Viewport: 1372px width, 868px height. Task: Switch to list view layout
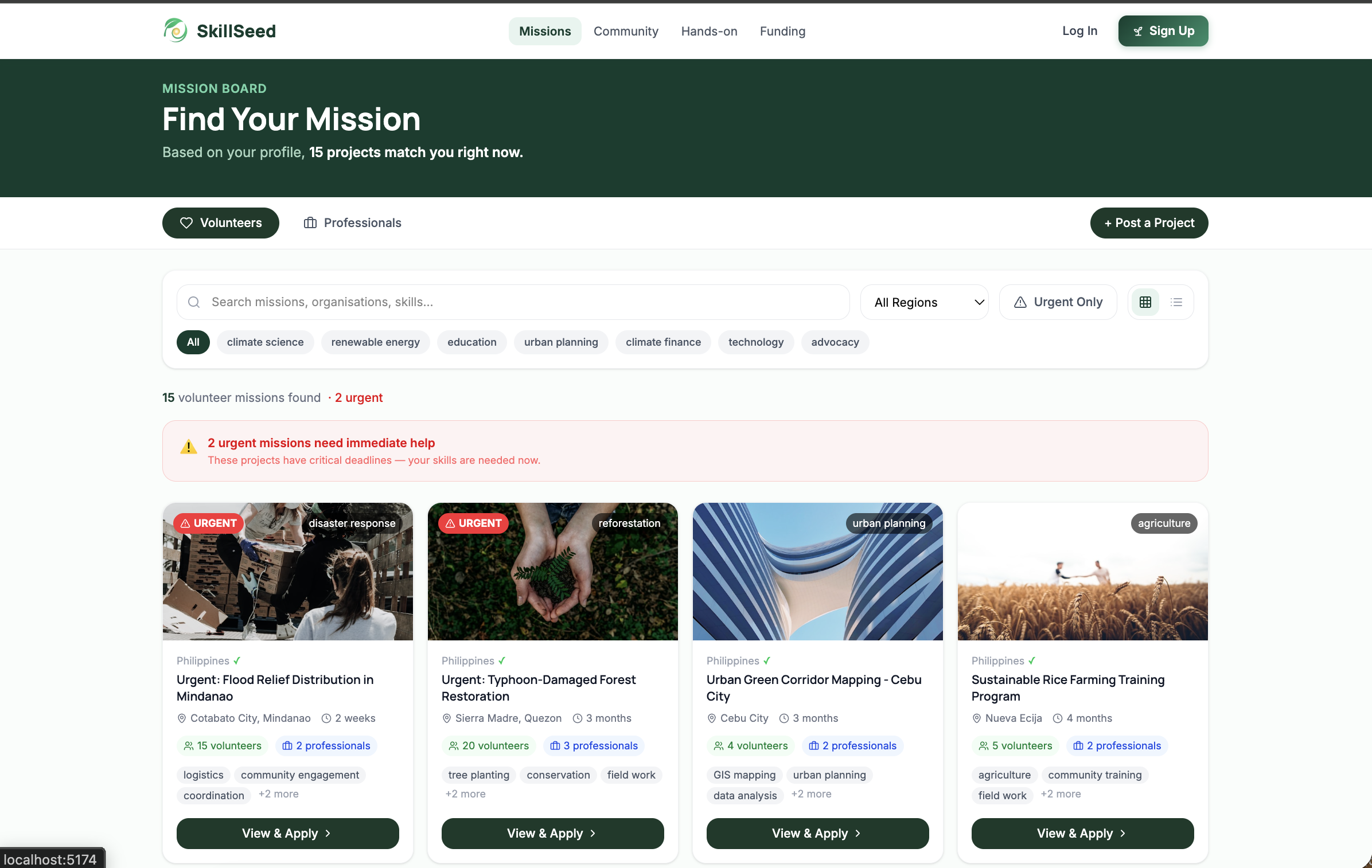coord(1176,302)
